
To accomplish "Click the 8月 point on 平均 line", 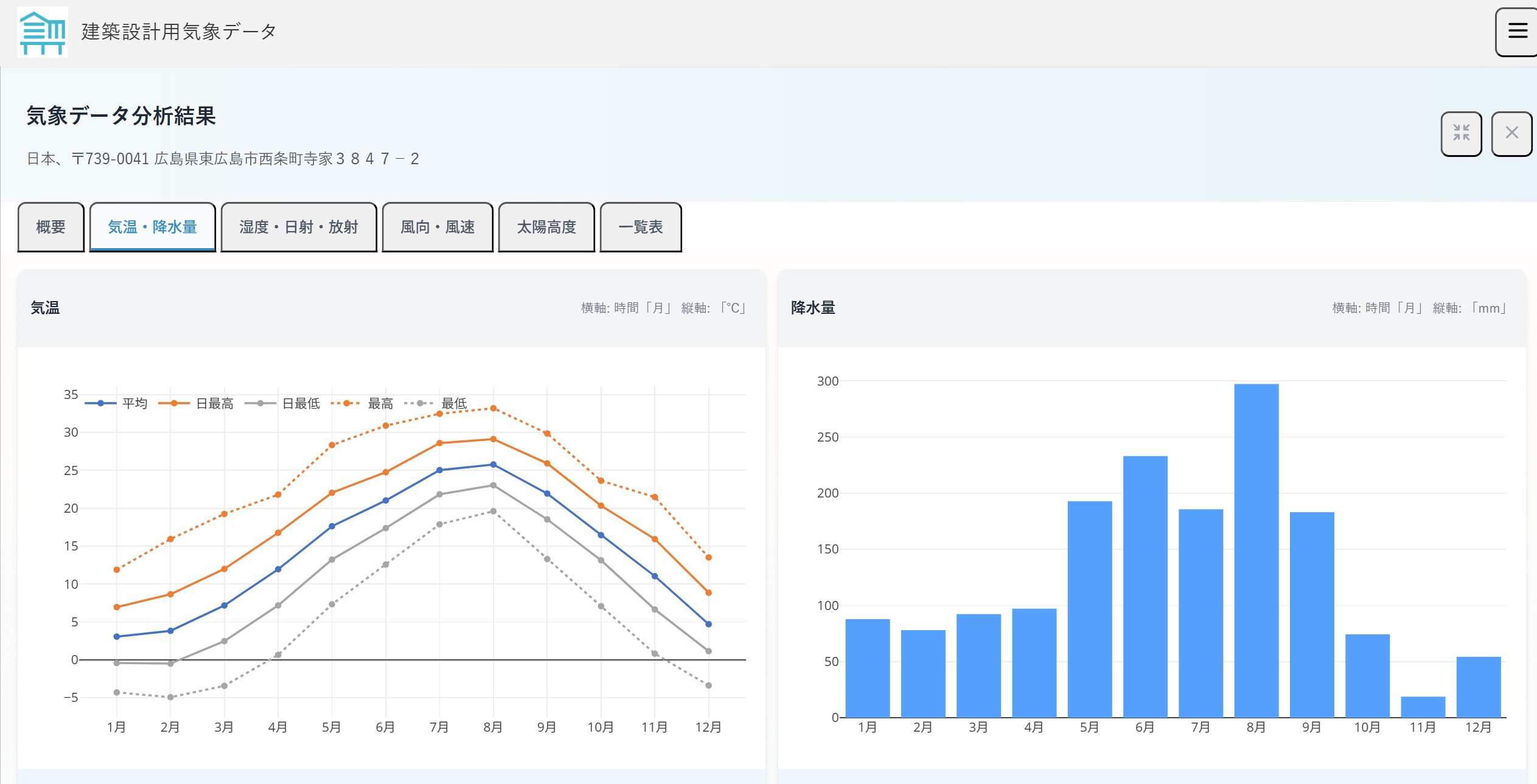I will click(x=493, y=465).
